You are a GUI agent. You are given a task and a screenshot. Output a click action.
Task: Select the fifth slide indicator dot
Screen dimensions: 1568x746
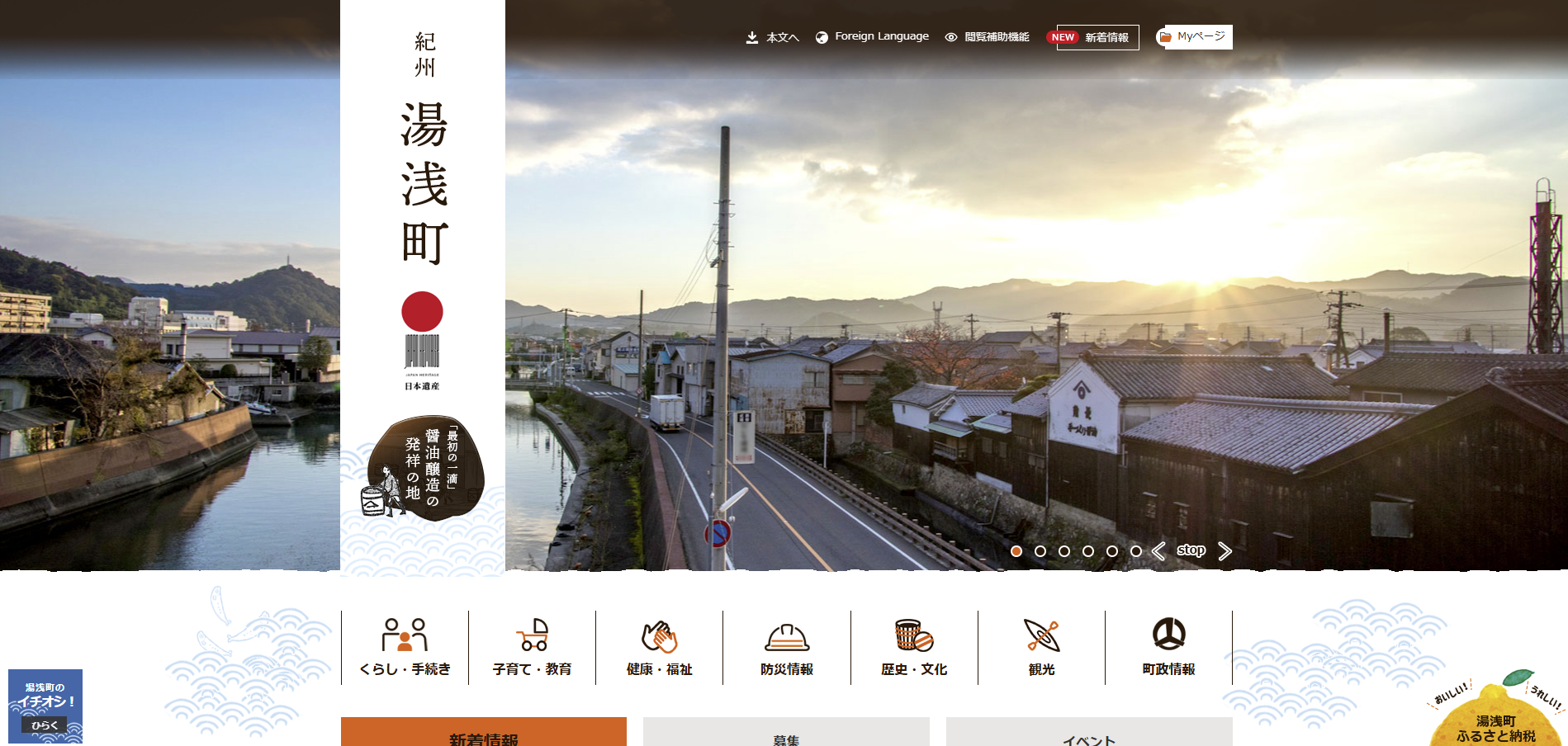[1112, 551]
